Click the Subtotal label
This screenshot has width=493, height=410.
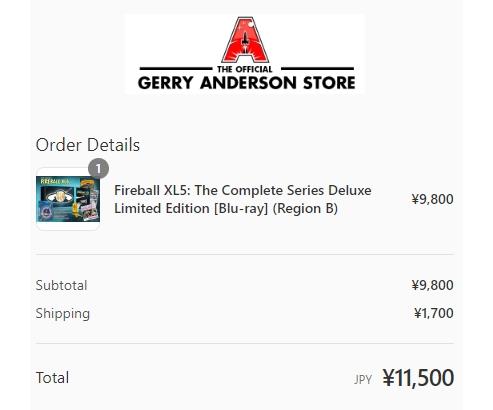[61, 285]
